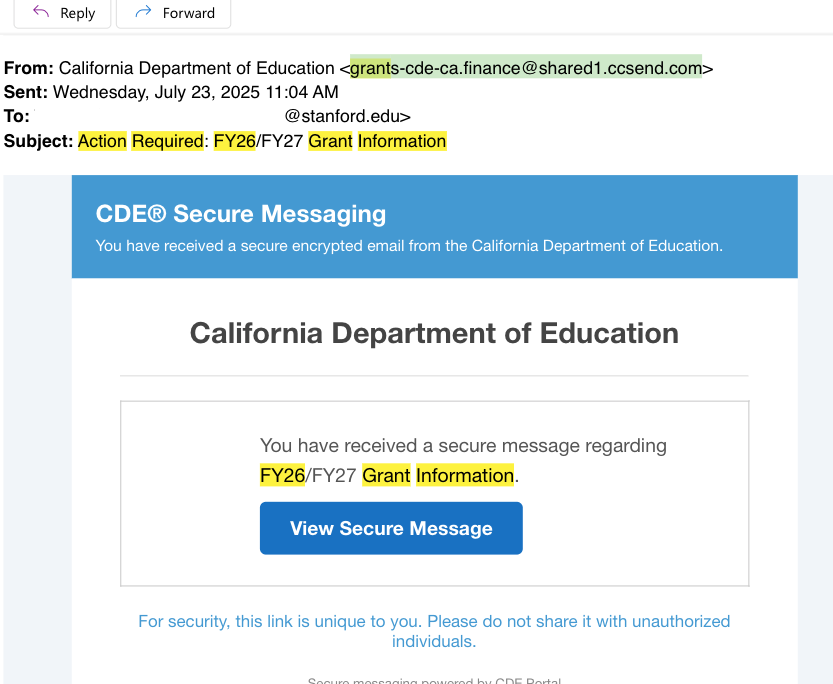Viewport: 833px width, 684px height.
Task: Click the 'Secure messaging powered by CDE Portal' footer
Action: tap(433, 679)
